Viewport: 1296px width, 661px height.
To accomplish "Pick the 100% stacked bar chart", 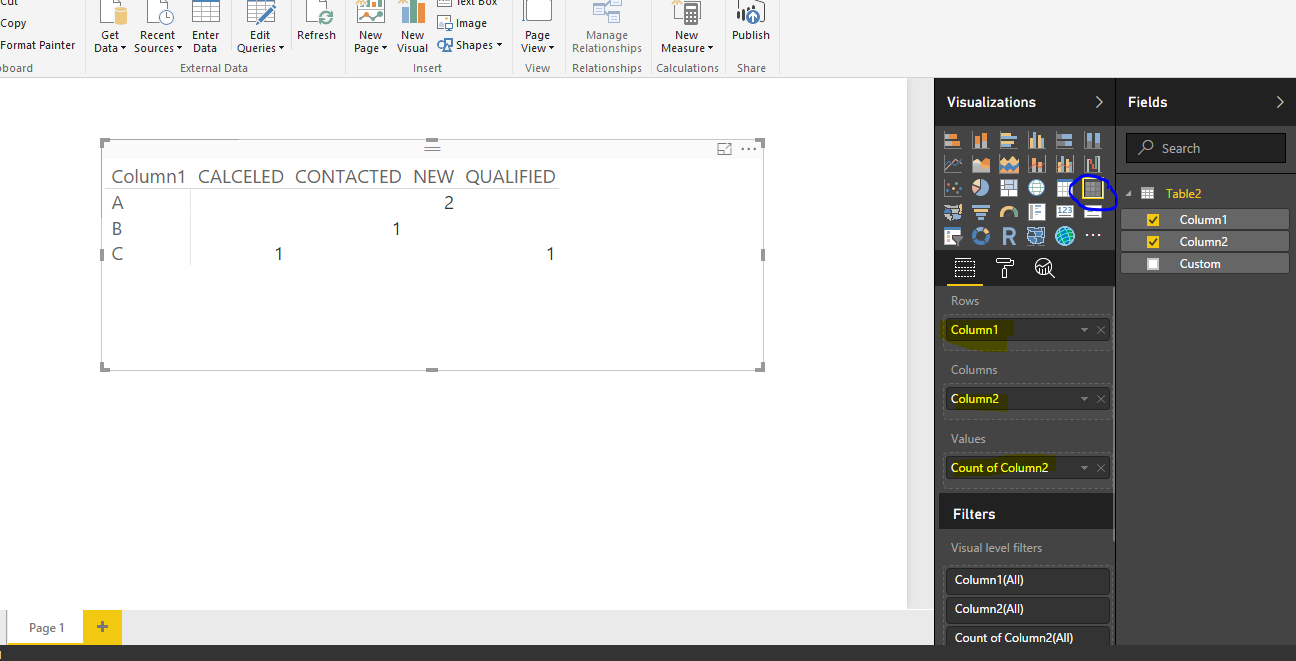I will 1064,141.
